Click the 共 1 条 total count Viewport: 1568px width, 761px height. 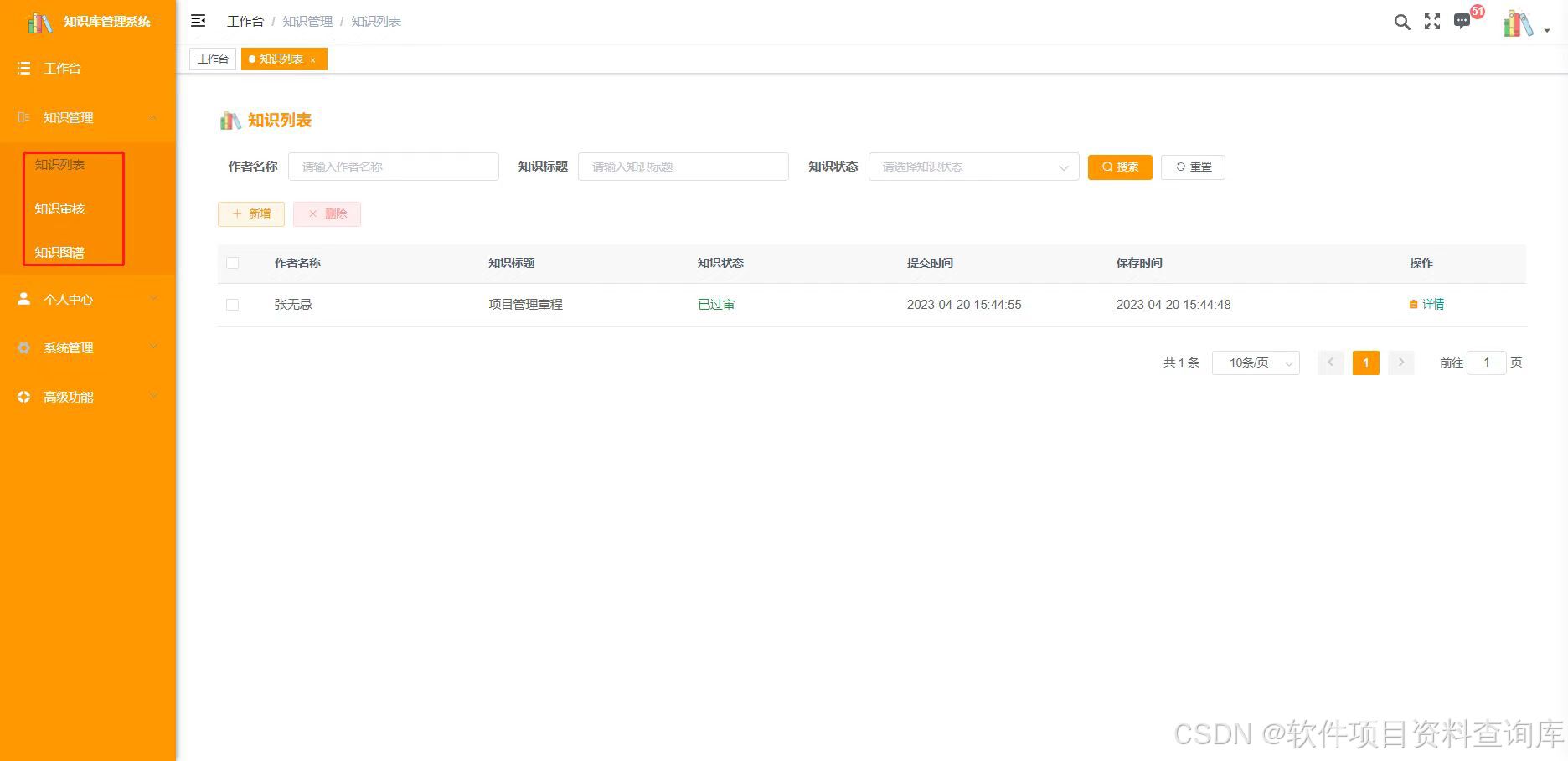pyautogui.click(x=1181, y=363)
